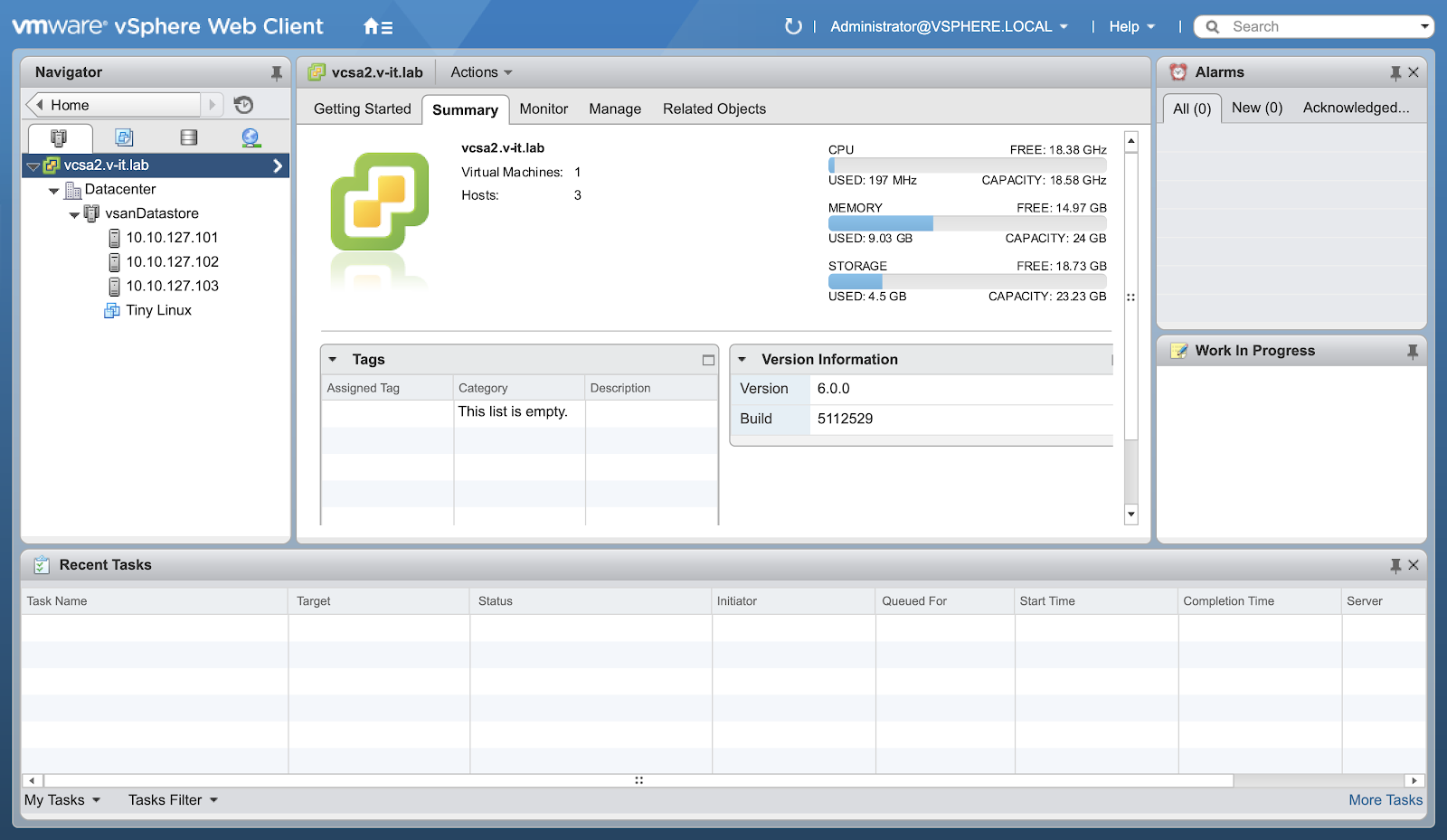This screenshot has width=1447, height=840.
Task: Select host 10.10.127.103
Action: [172, 286]
